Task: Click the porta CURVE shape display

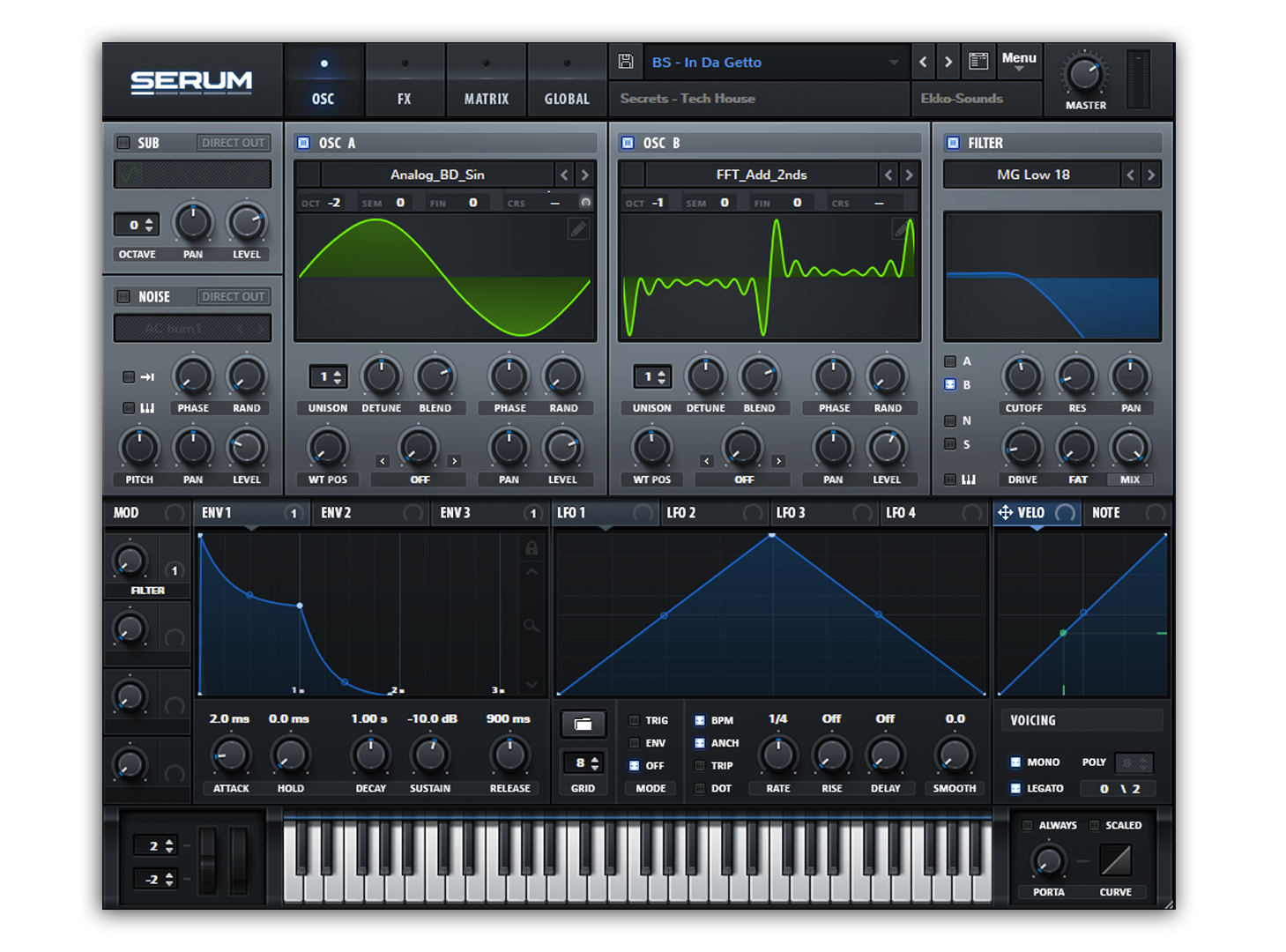Action: coord(1115,860)
